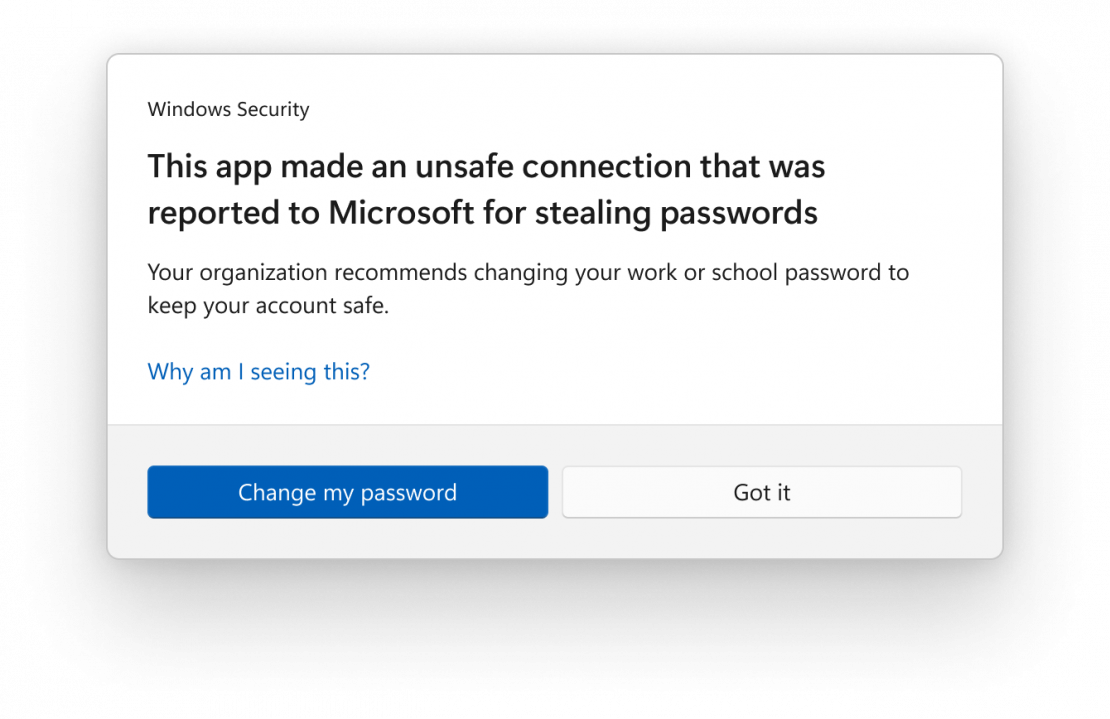This screenshot has width=1110, height=719.
Task: Learn more about this security alert
Action: pyautogui.click(x=258, y=371)
